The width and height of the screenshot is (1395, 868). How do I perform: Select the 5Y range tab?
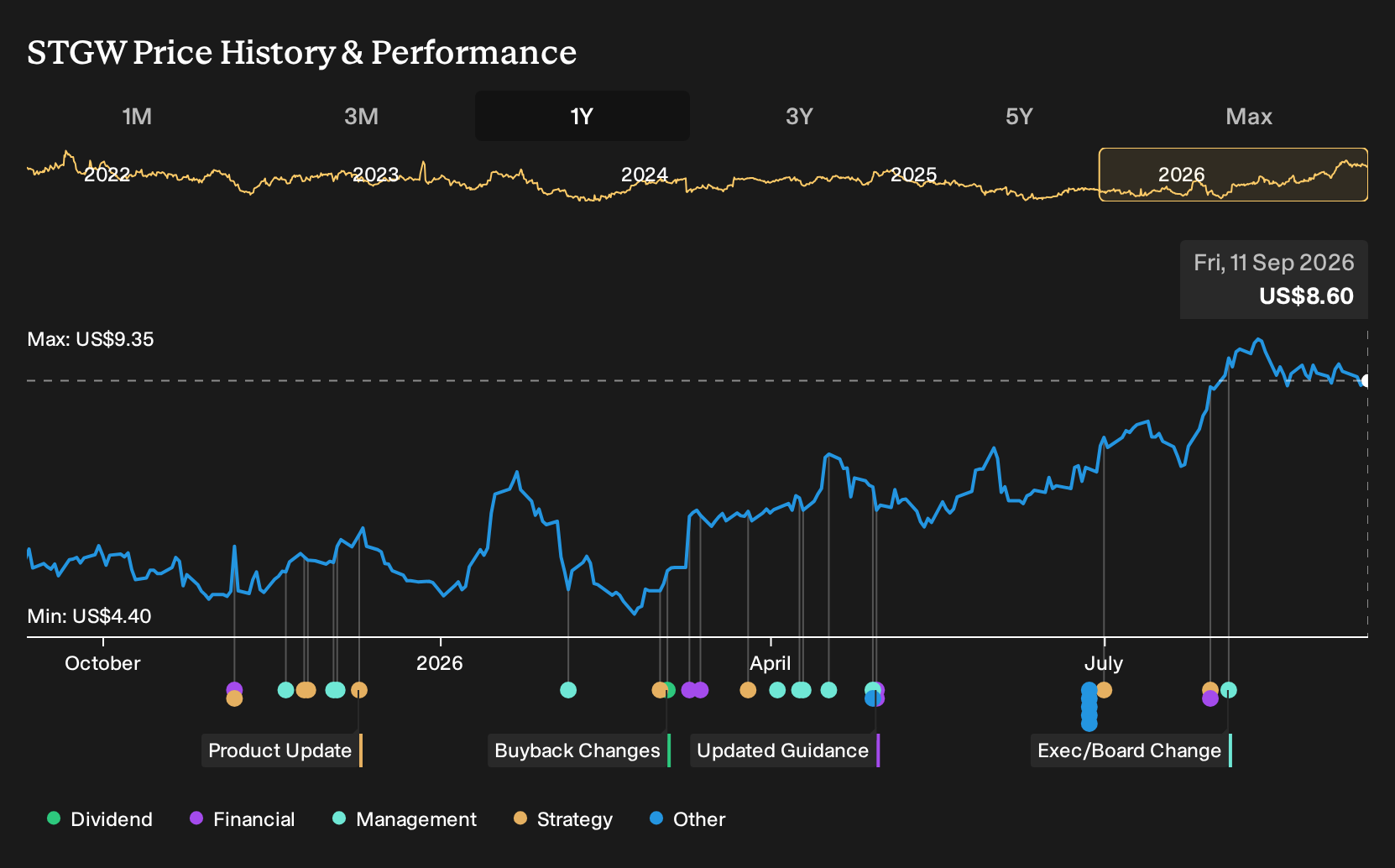click(x=1019, y=116)
